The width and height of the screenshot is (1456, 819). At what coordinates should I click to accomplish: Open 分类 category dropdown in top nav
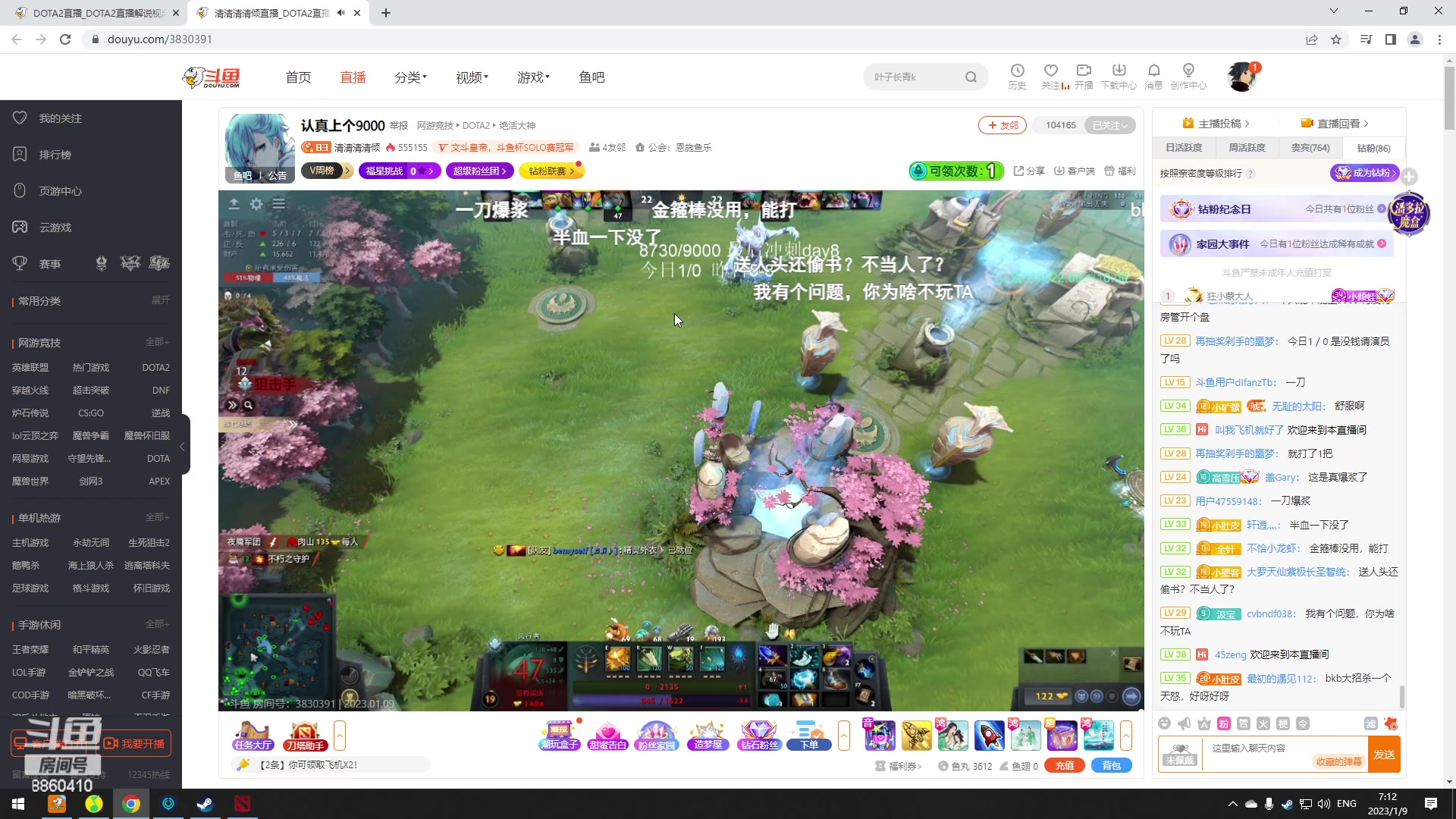click(410, 77)
